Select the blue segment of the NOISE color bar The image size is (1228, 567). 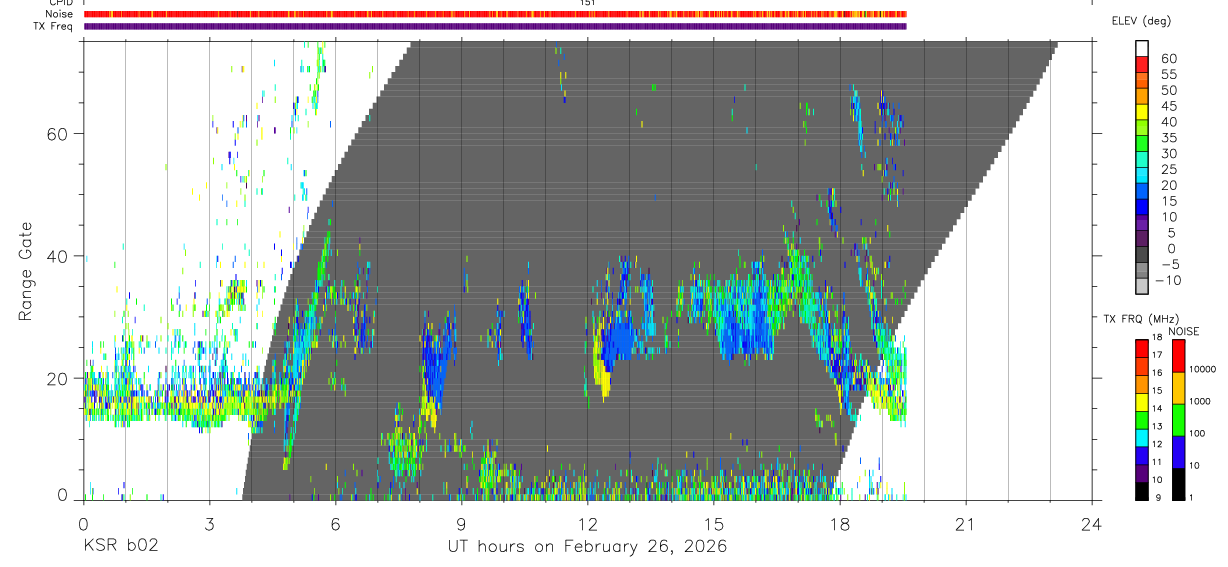[x=1179, y=451]
